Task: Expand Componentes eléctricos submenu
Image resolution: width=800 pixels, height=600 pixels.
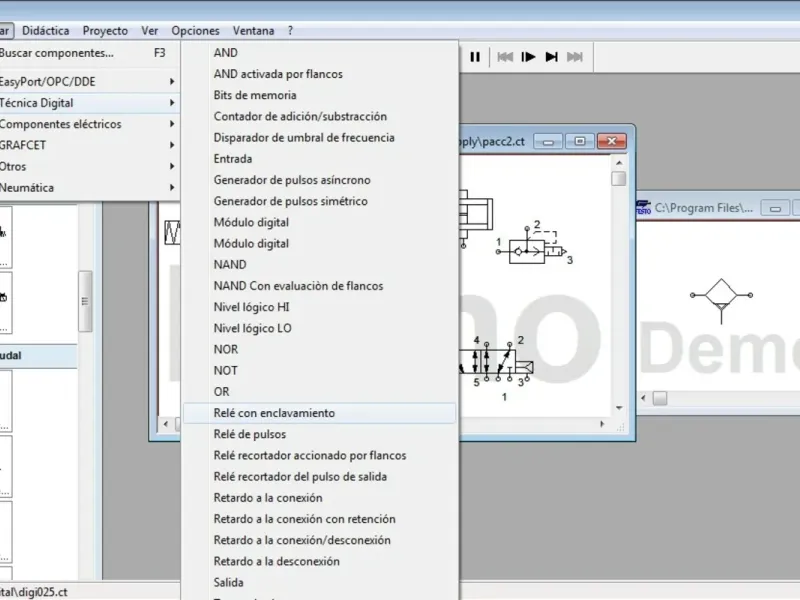Action: pyautogui.click(x=88, y=124)
